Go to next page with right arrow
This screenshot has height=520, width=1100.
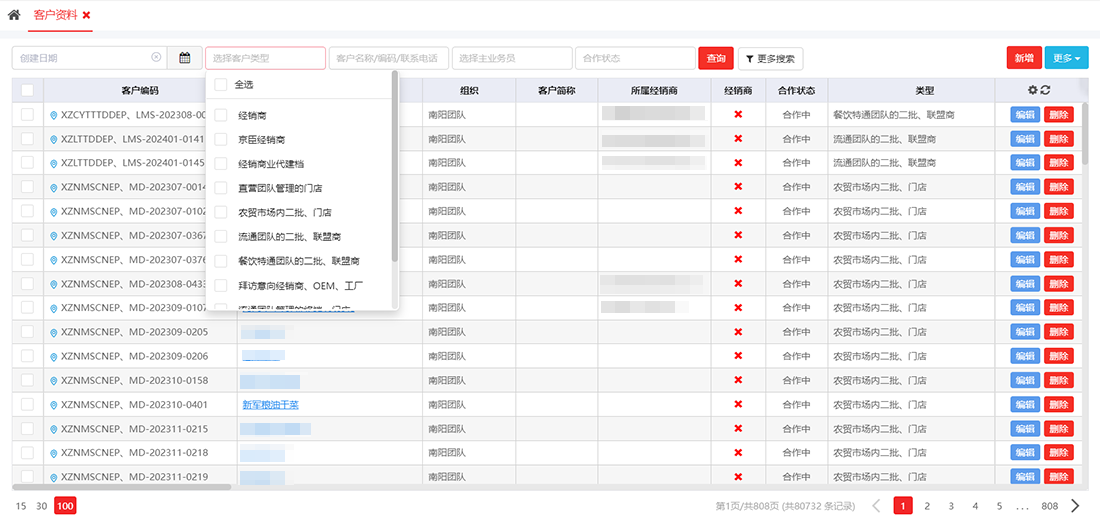pos(1076,506)
